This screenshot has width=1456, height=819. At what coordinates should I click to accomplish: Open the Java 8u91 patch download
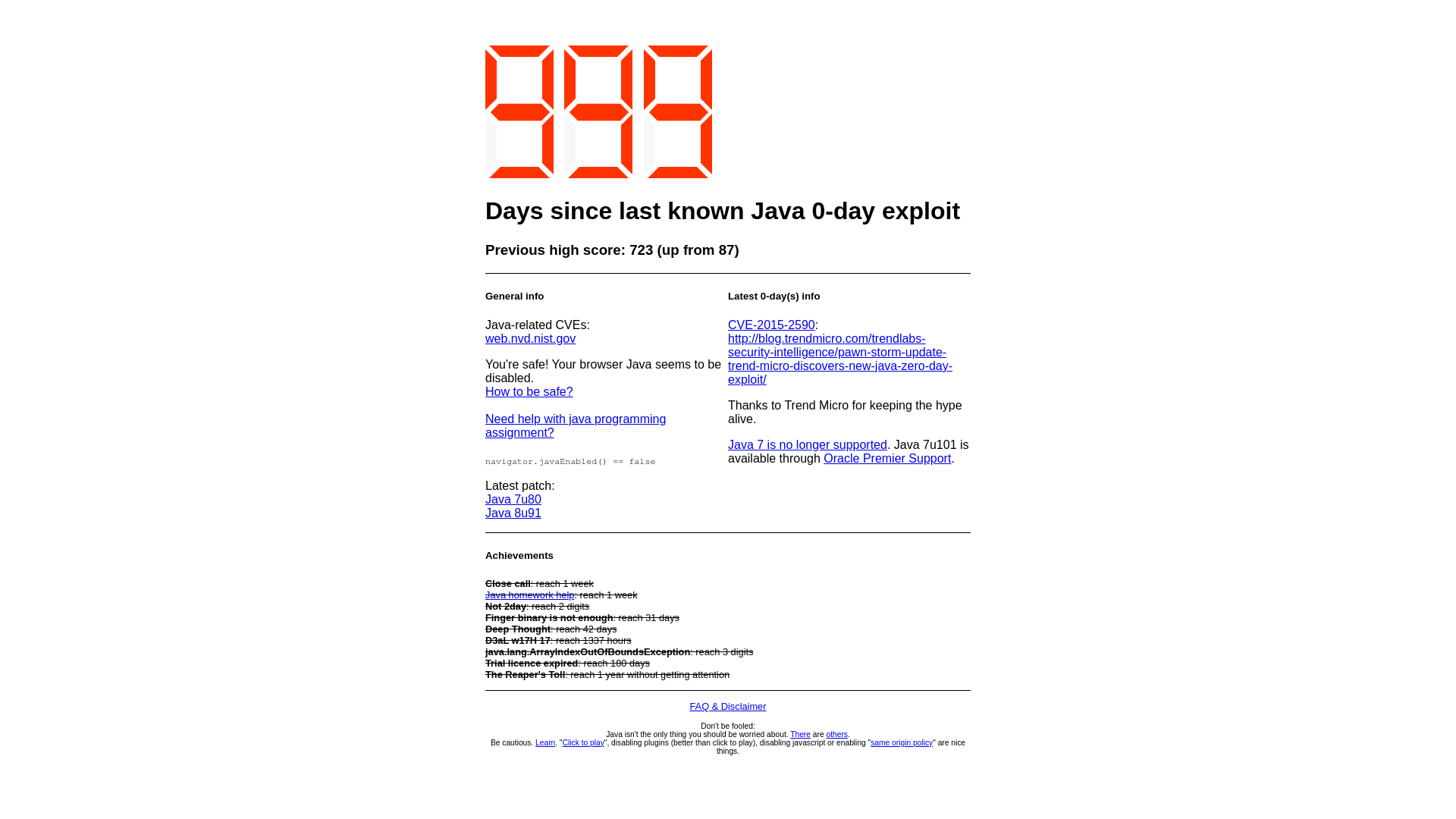[513, 513]
